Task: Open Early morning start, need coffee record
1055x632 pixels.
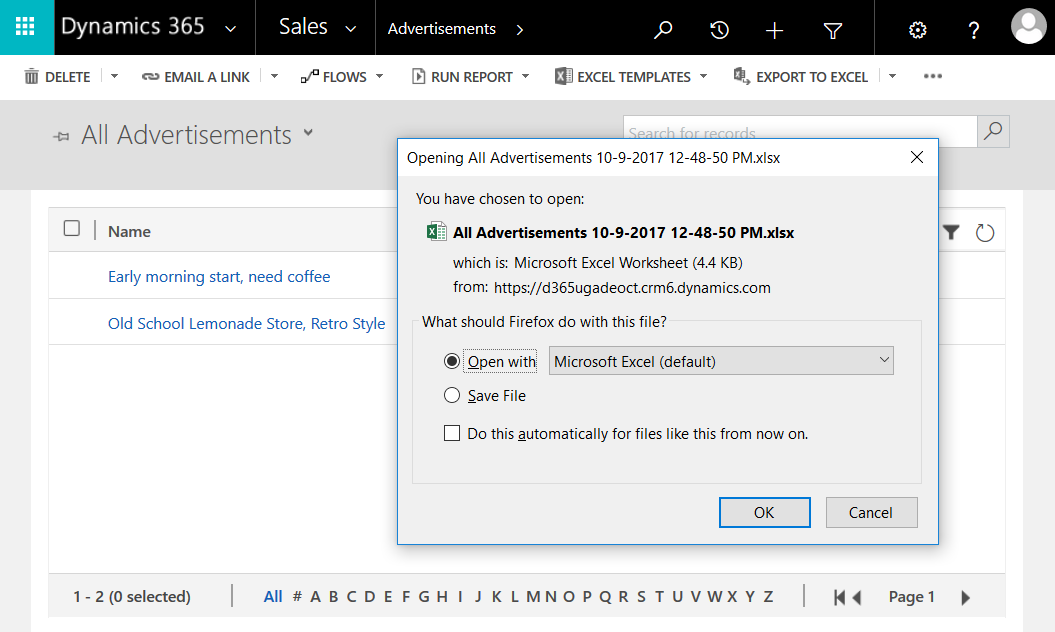Action: coord(219,276)
